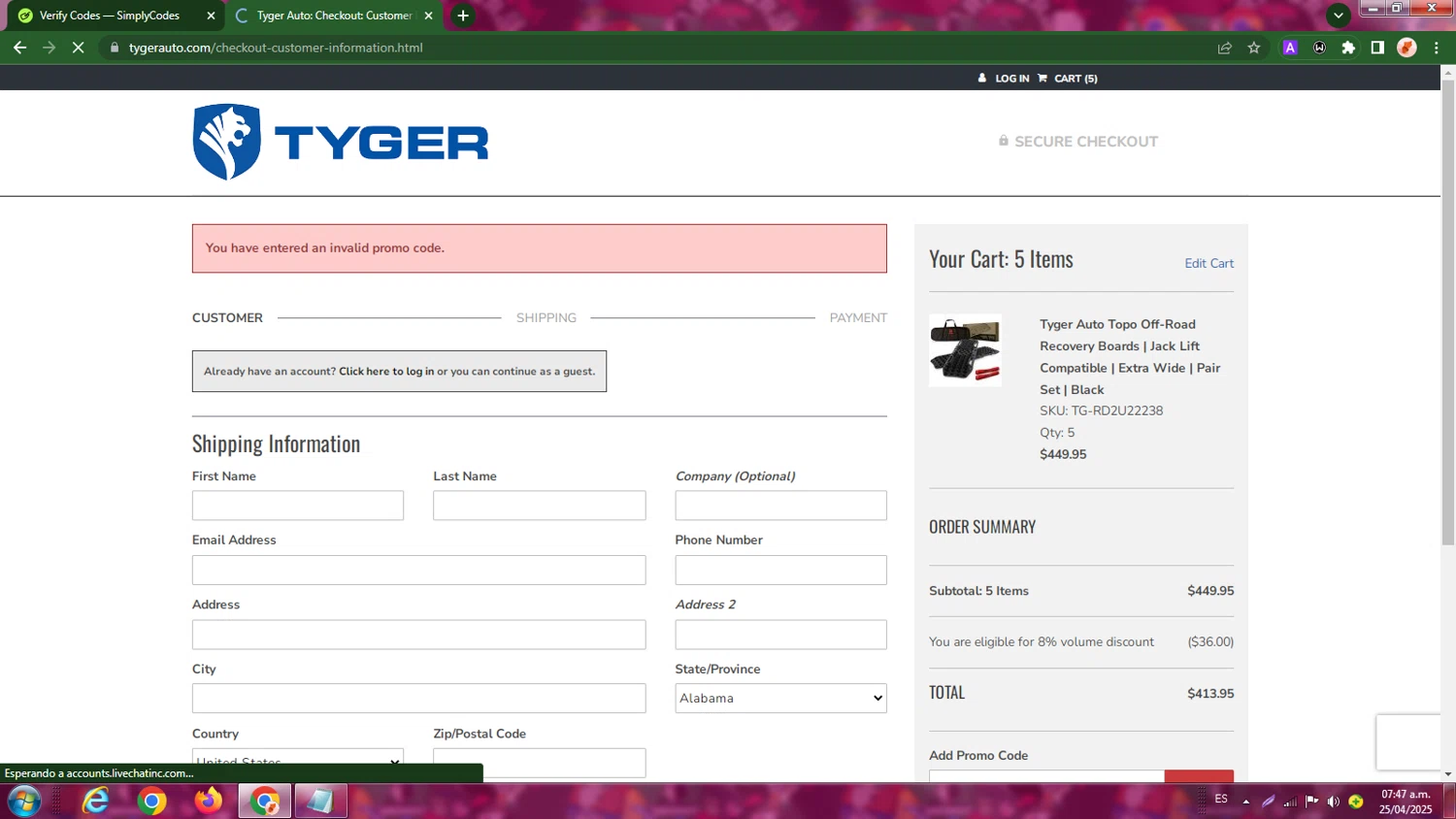Show hidden system tray icons
Screen dimensions: 1456x819
tap(1246, 802)
